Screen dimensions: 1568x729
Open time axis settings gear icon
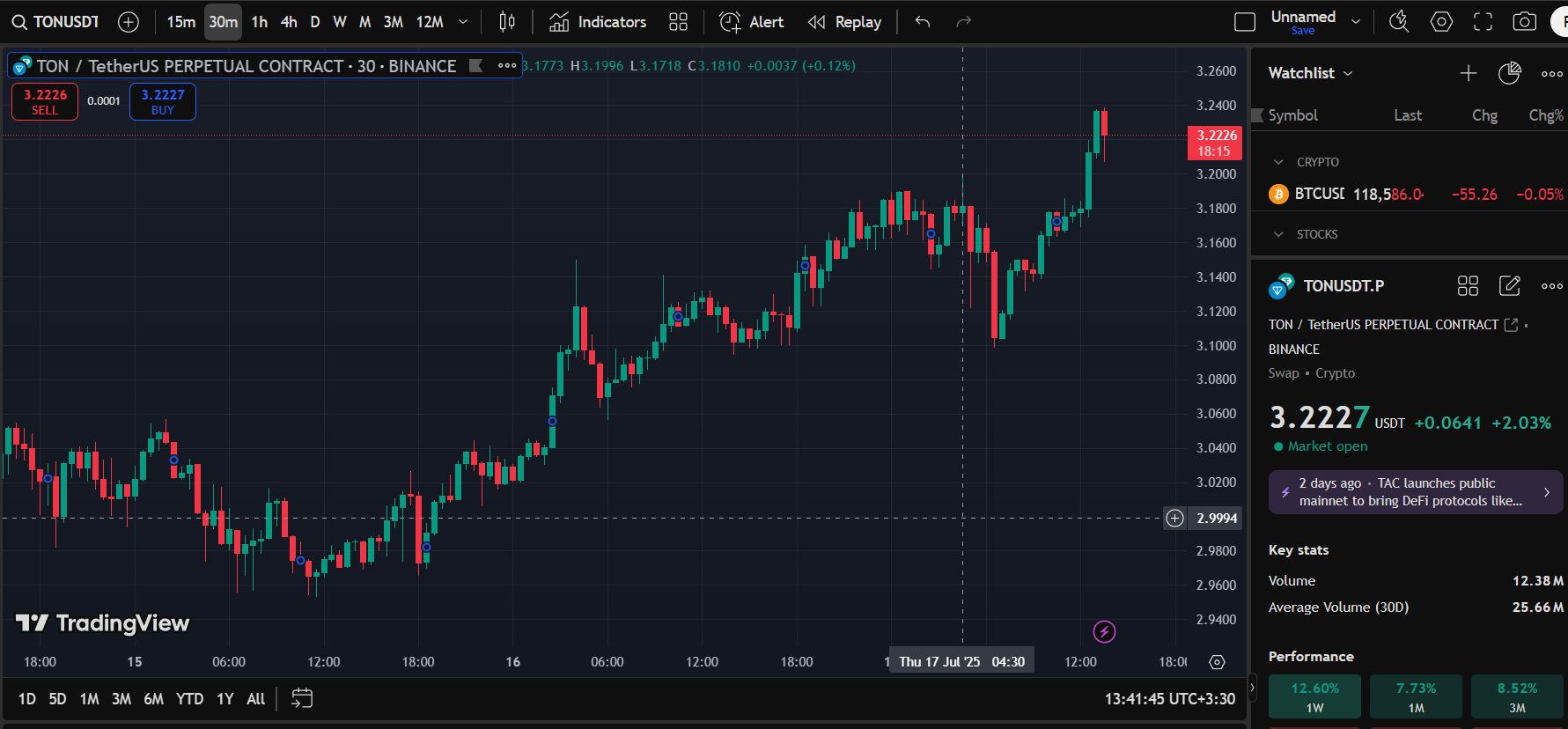[x=1217, y=662]
